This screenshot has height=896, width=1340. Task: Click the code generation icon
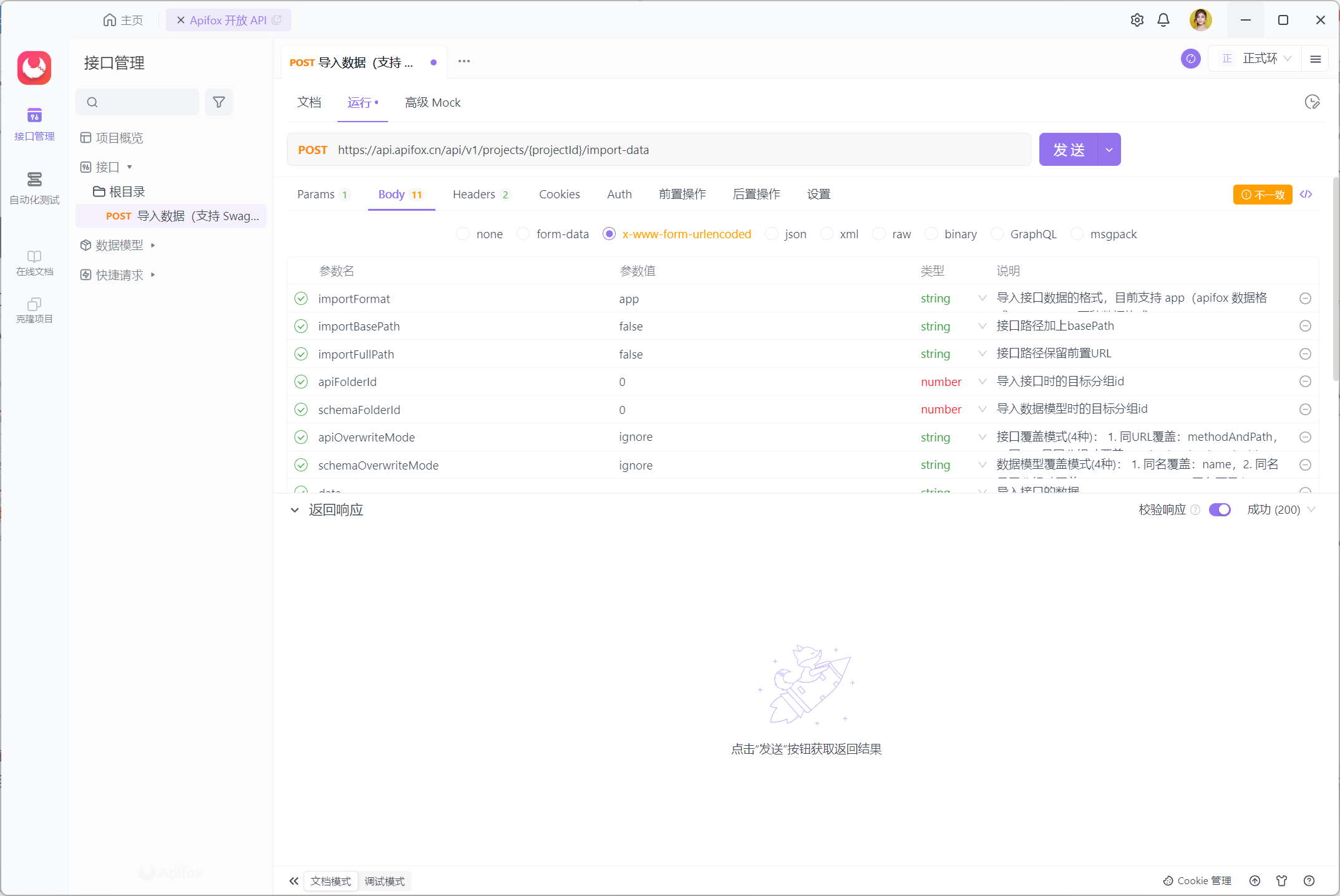coord(1306,195)
